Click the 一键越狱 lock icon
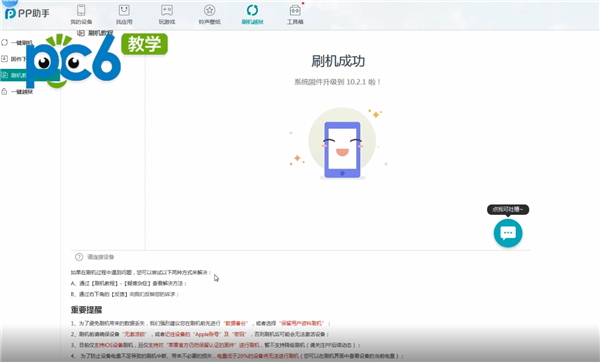Image resolution: width=600 pixels, height=362 pixels. coord(4,91)
